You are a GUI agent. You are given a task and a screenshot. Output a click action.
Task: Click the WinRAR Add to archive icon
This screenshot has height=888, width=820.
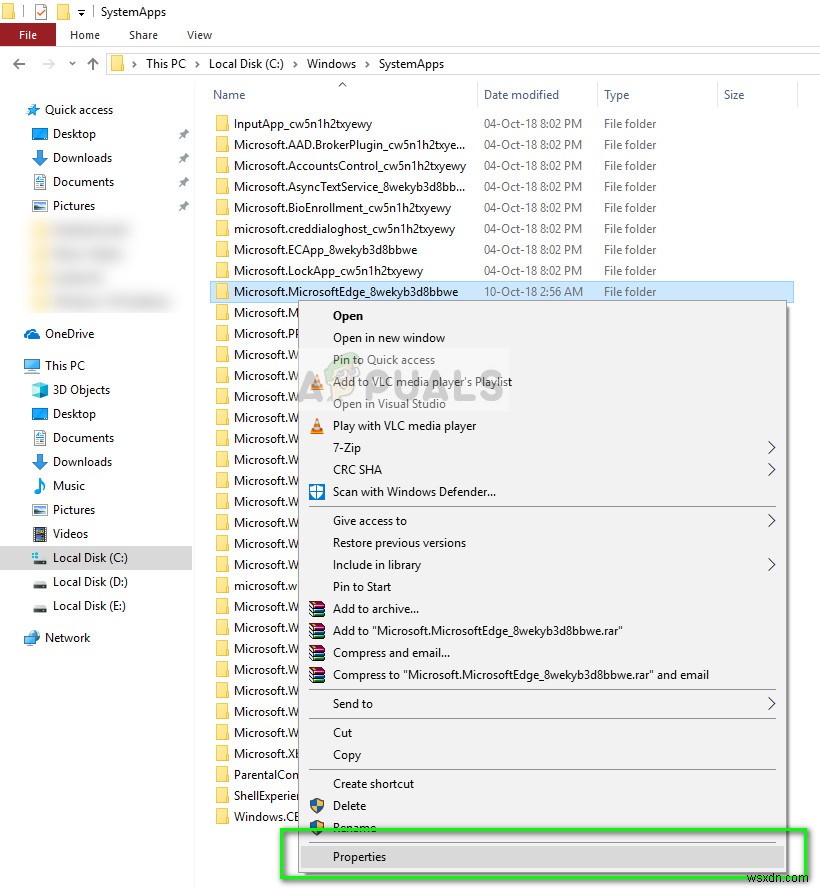pyautogui.click(x=318, y=608)
